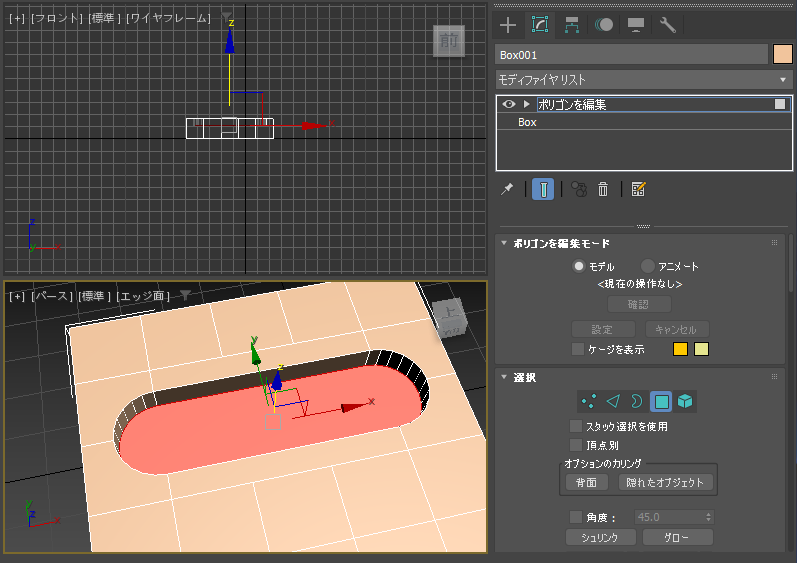This screenshot has width=797, height=563.
Task: Click the Pin Stack icon
Action: [x=507, y=190]
